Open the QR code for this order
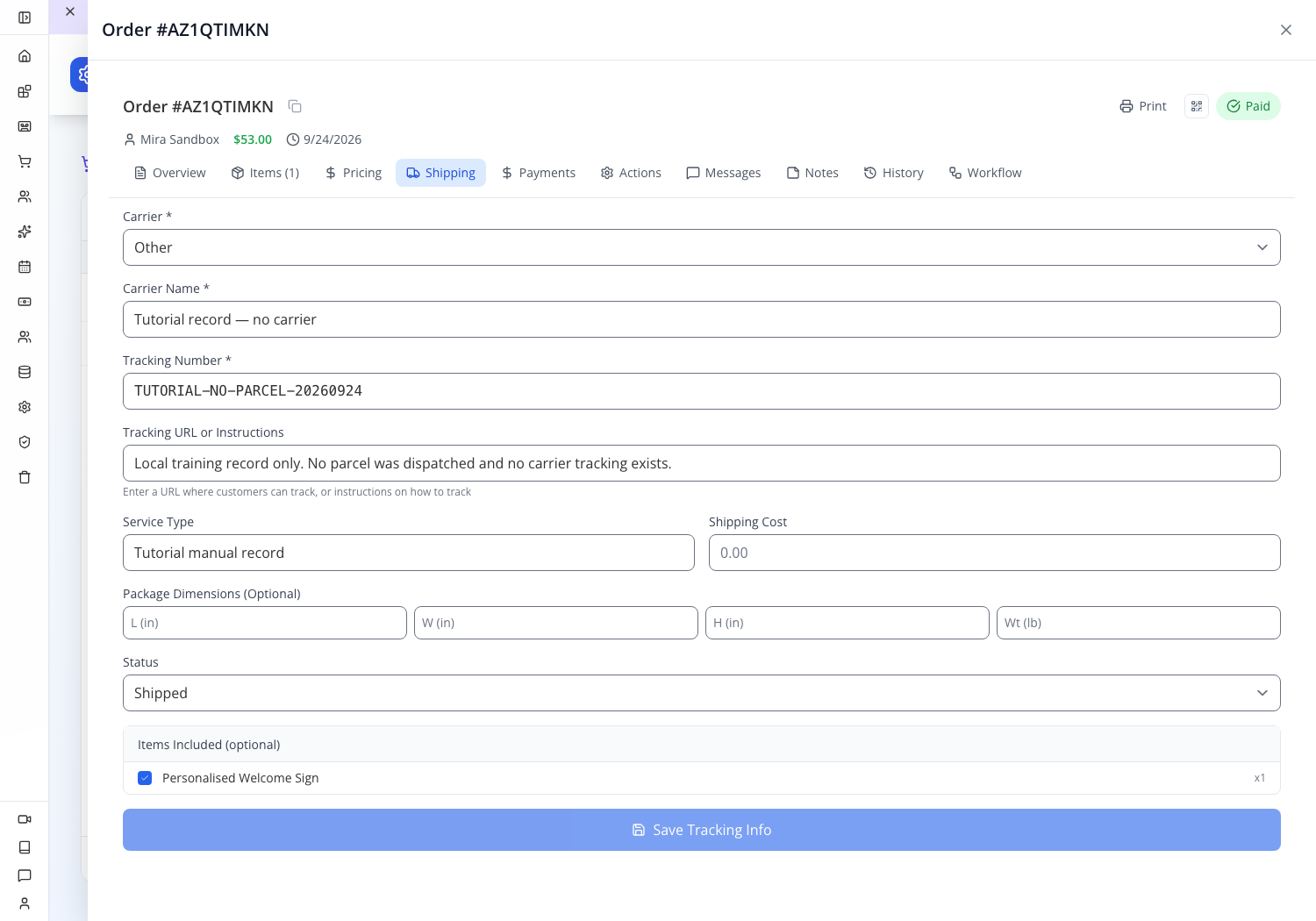This screenshot has height=921, width=1316. 1197,106
